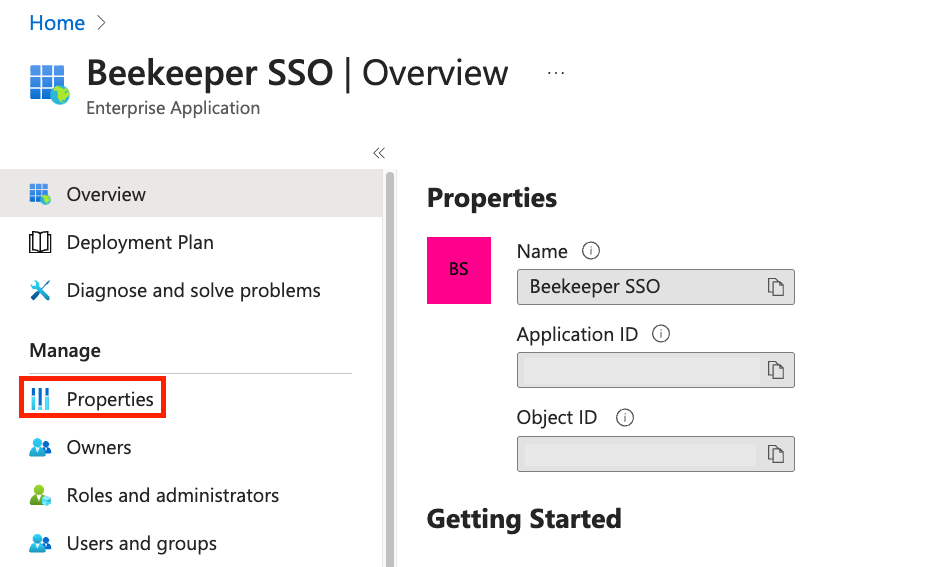
Task: Collapse the sidebar with double chevron
Action: click(379, 153)
